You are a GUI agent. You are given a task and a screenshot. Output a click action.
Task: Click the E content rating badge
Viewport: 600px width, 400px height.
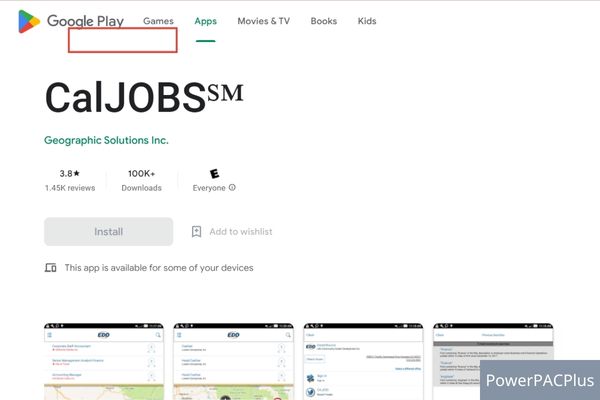(x=214, y=174)
